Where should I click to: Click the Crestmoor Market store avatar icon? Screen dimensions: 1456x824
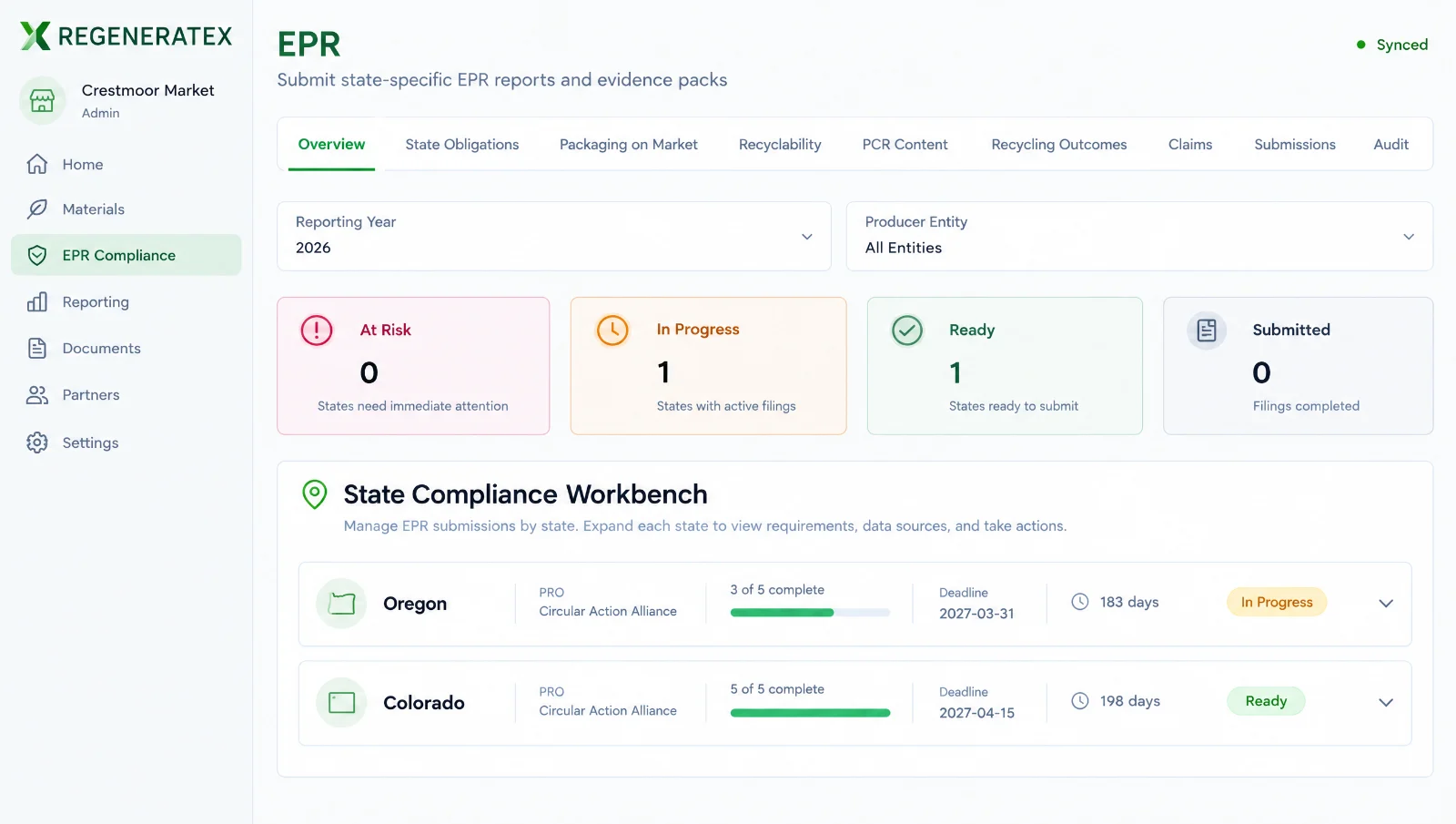tap(43, 100)
